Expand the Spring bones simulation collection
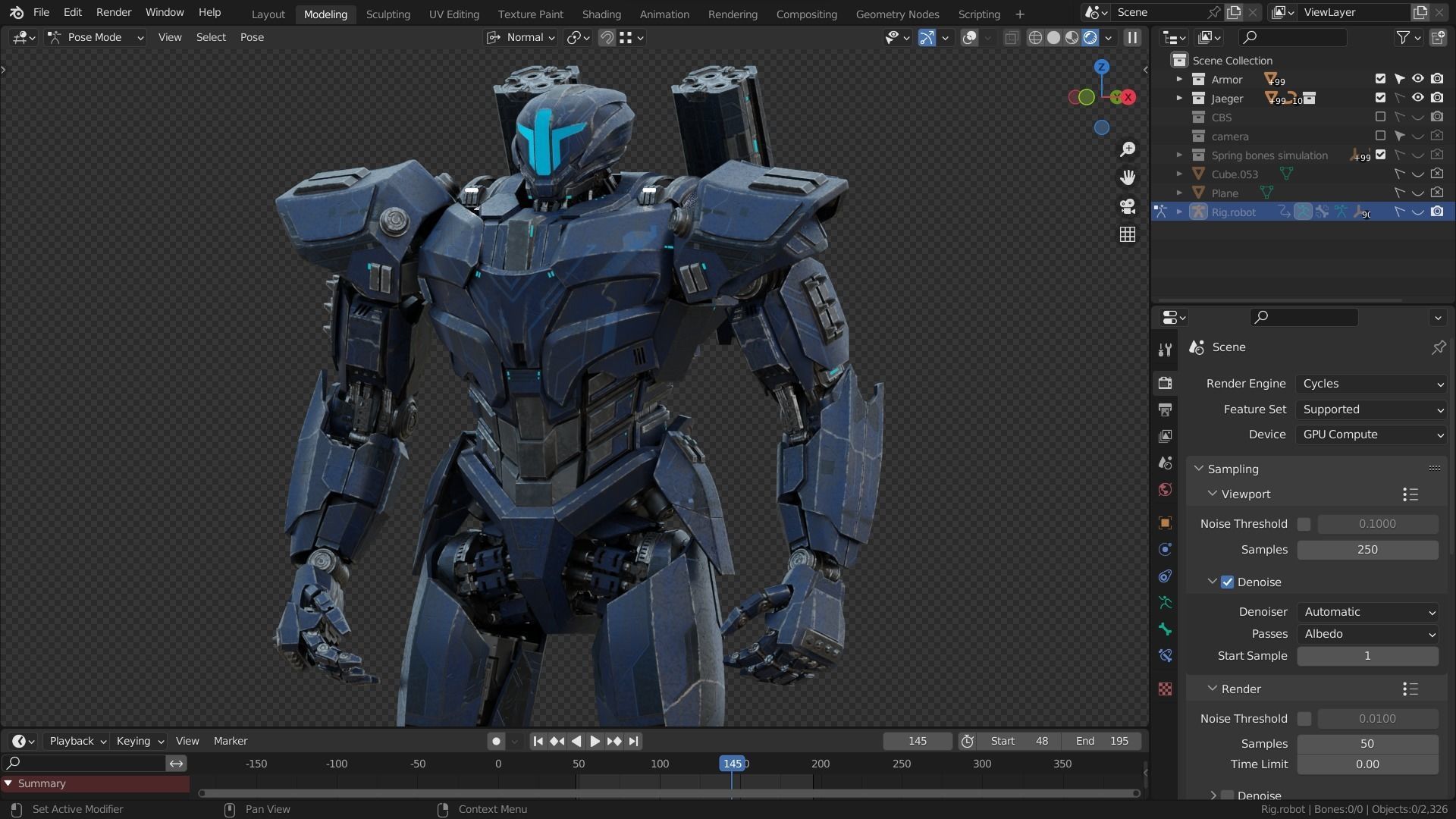This screenshot has width=1456, height=819. [x=1179, y=155]
